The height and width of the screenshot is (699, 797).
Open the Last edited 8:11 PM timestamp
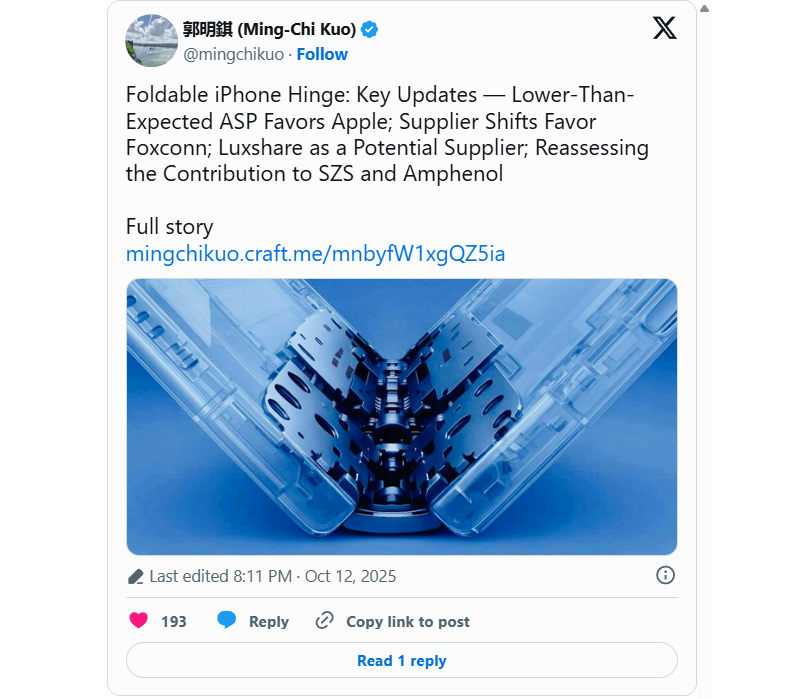(272, 576)
